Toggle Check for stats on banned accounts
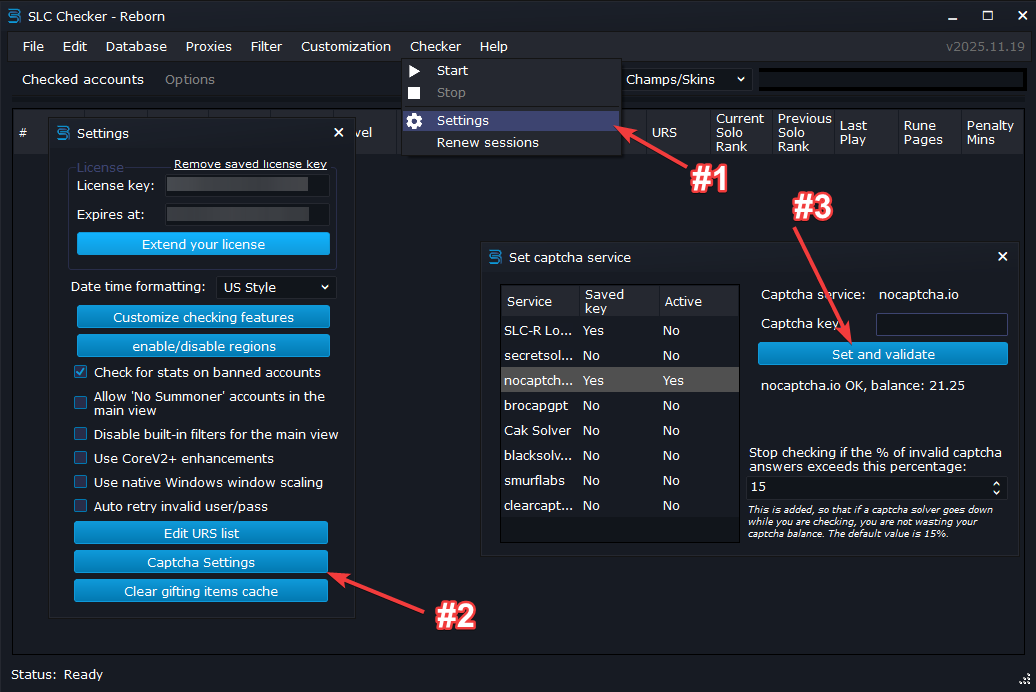This screenshot has width=1036, height=692. pyautogui.click(x=81, y=372)
